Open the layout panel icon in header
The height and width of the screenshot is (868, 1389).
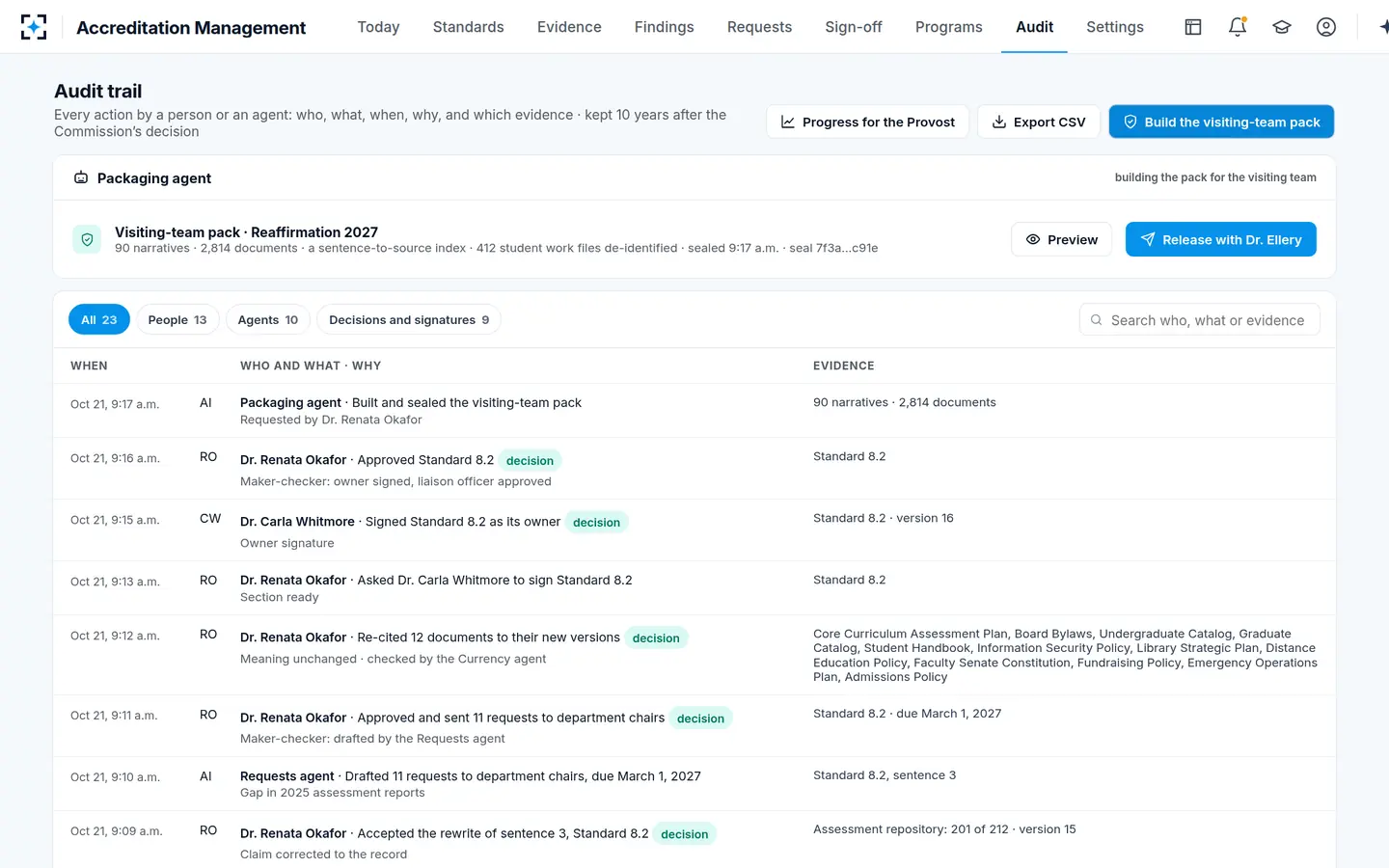tap(1193, 27)
